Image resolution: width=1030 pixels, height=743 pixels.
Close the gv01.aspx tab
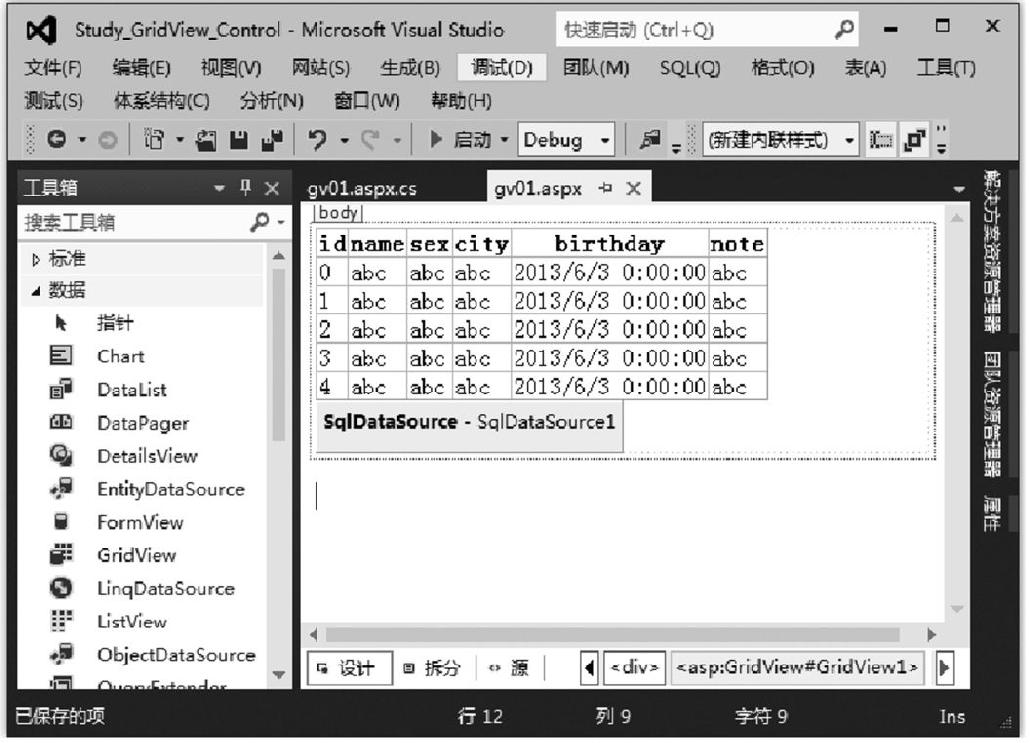point(633,189)
